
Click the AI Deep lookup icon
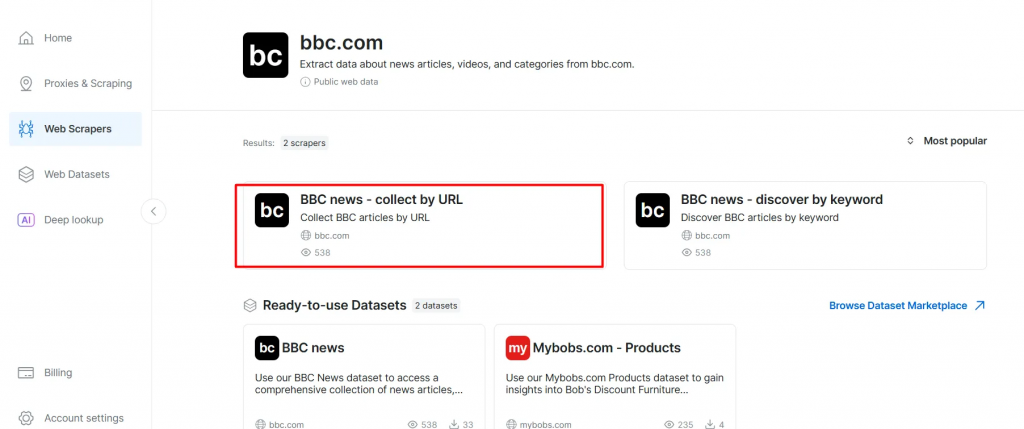pos(26,219)
